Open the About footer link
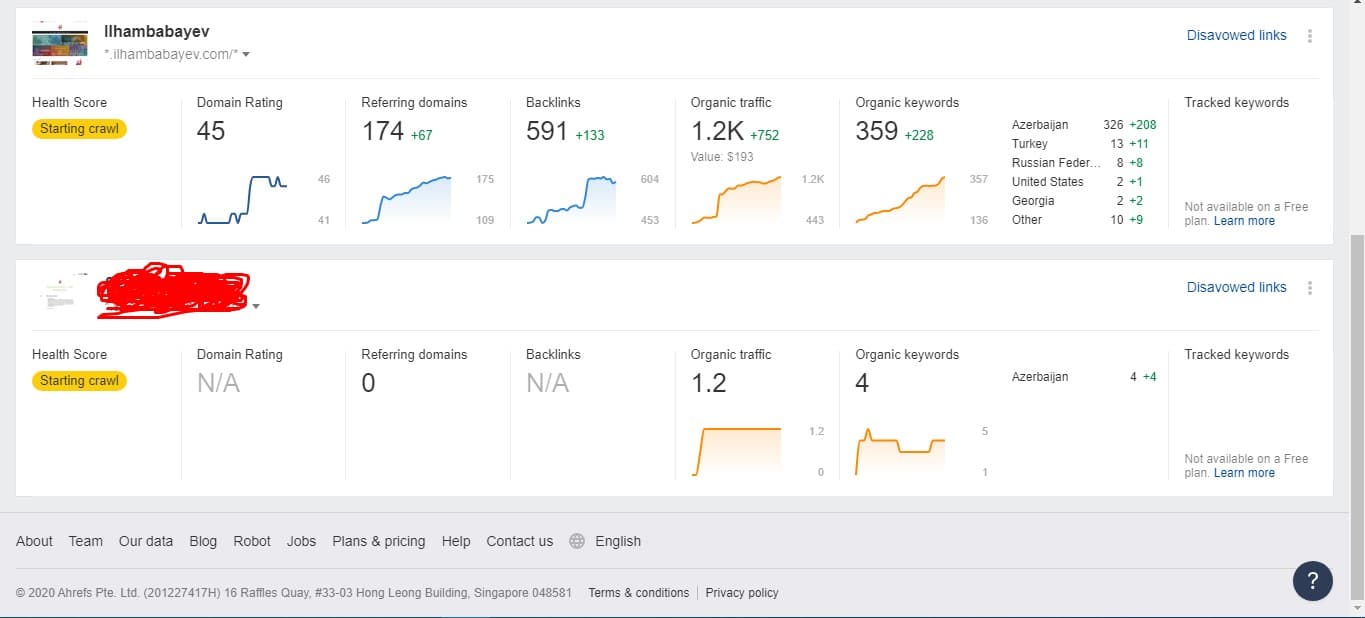The width and height of the screenshot is (1365, 618). click(34, 541)
